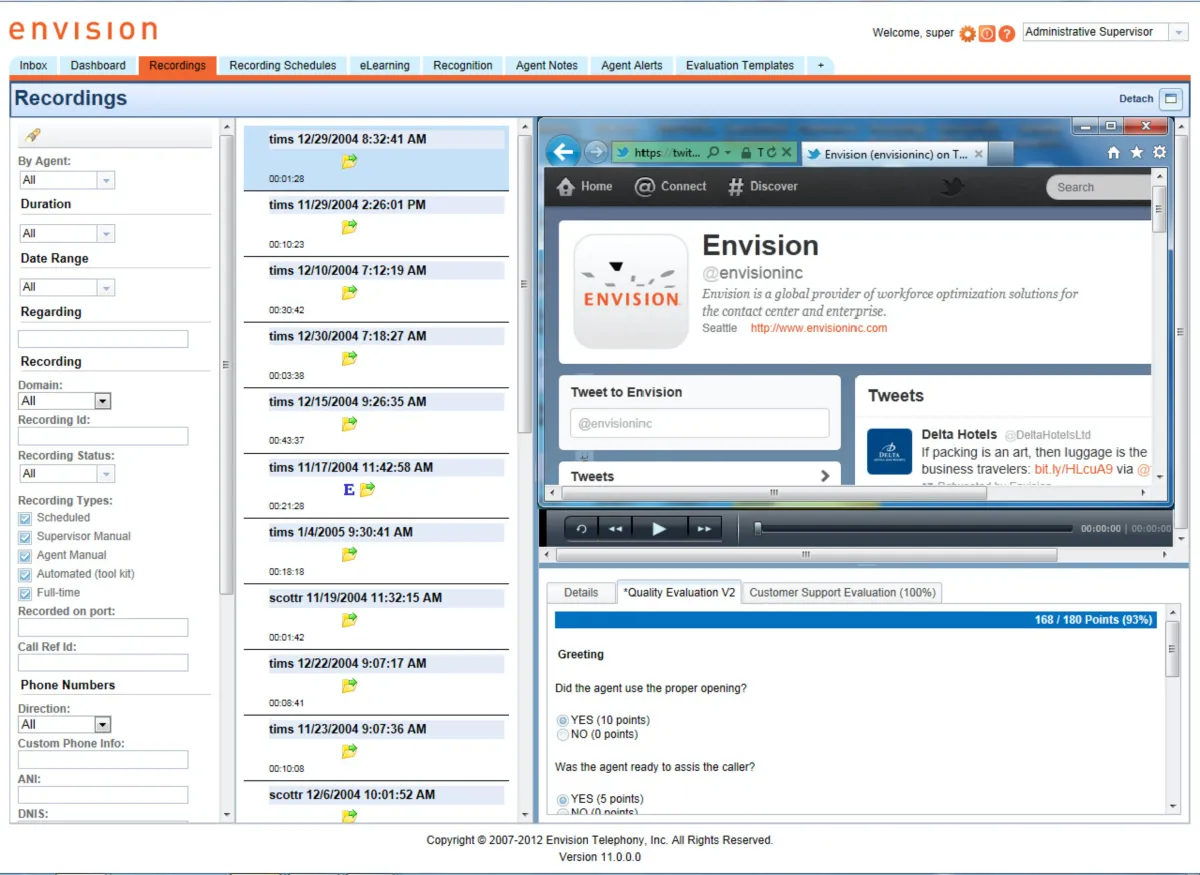Open the Evaluation Templates tab

pyautogui.click(x=740, y=66)
